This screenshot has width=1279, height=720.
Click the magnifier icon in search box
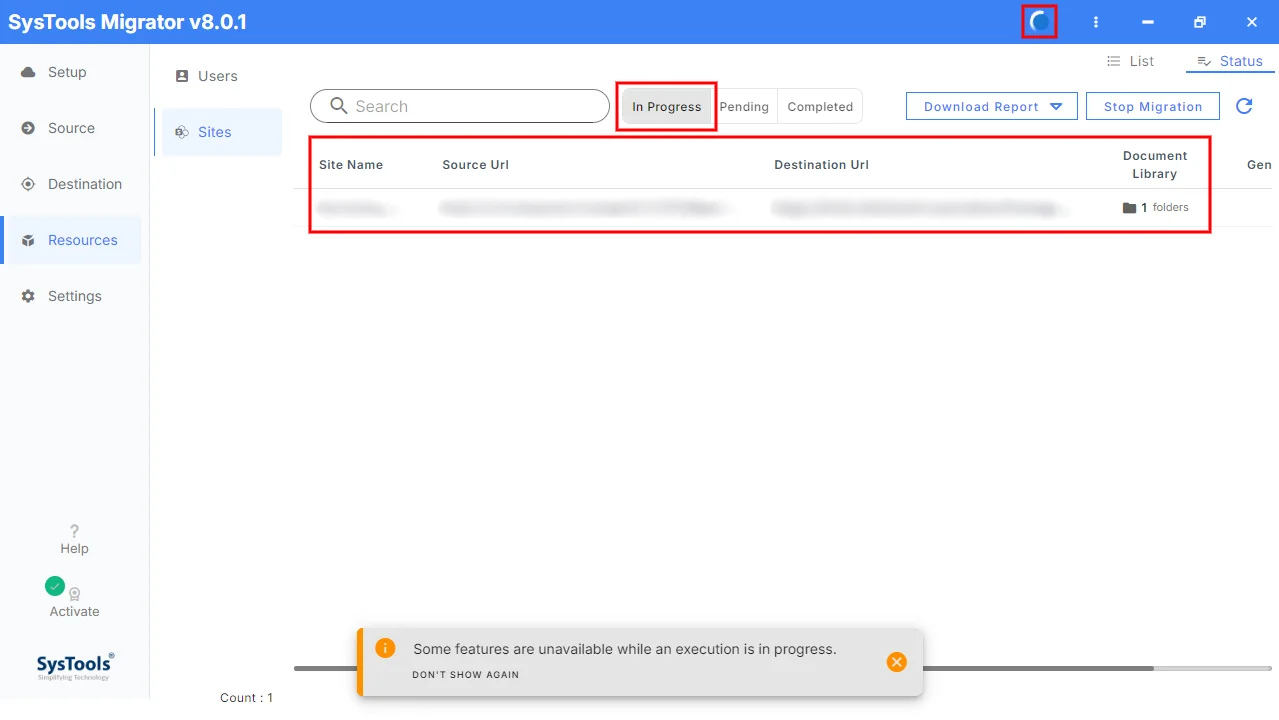(x=339, y=106)
